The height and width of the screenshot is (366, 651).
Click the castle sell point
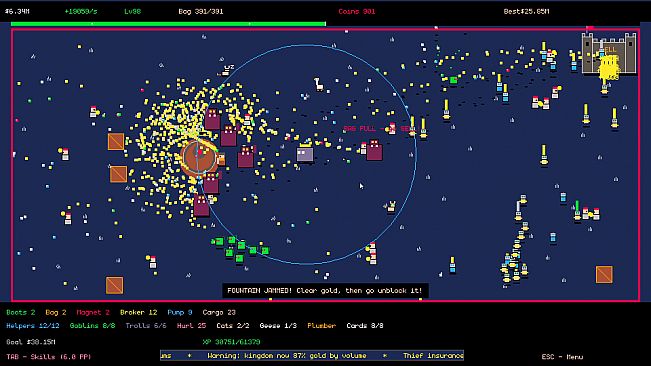[x=609, y=54]
